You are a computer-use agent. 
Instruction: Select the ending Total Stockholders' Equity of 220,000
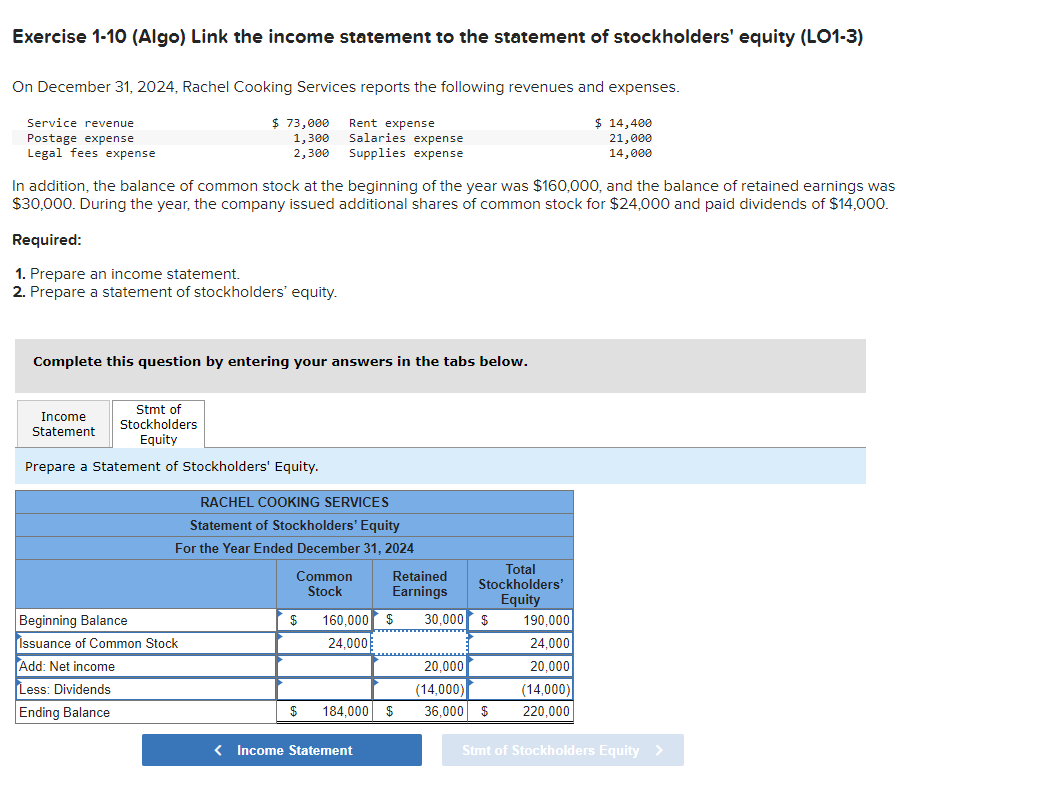pos(521,712)
